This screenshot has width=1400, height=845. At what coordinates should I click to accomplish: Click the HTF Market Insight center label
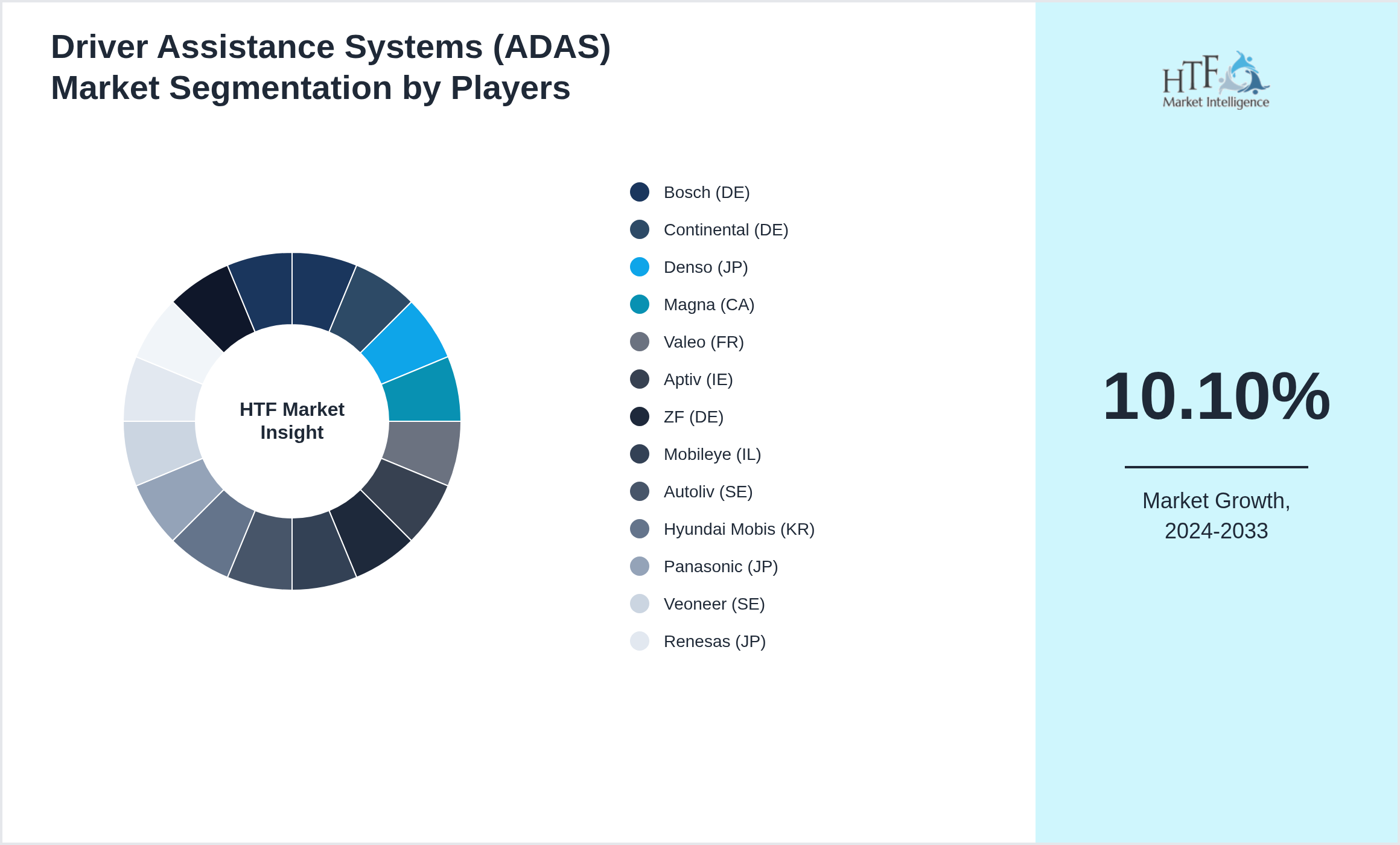[291, 421]
